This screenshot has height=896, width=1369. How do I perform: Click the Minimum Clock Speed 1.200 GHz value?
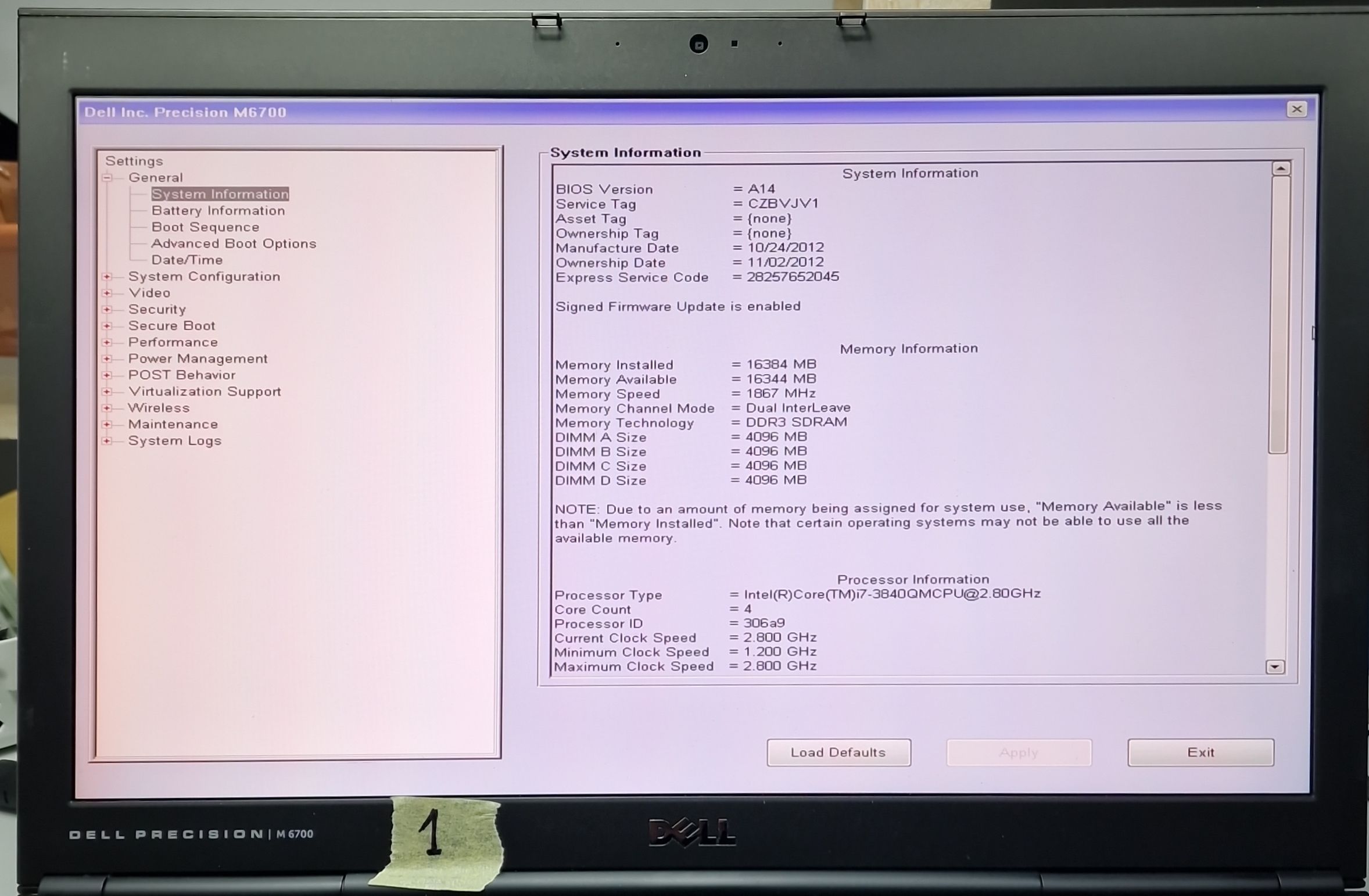point(779,652)
